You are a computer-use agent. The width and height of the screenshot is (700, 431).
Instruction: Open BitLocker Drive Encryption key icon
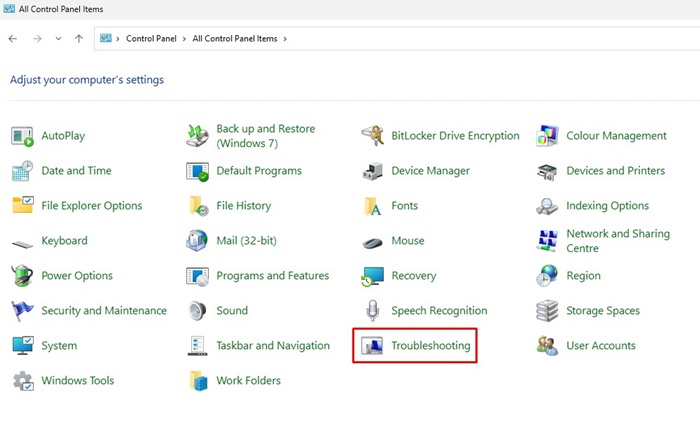372,136
